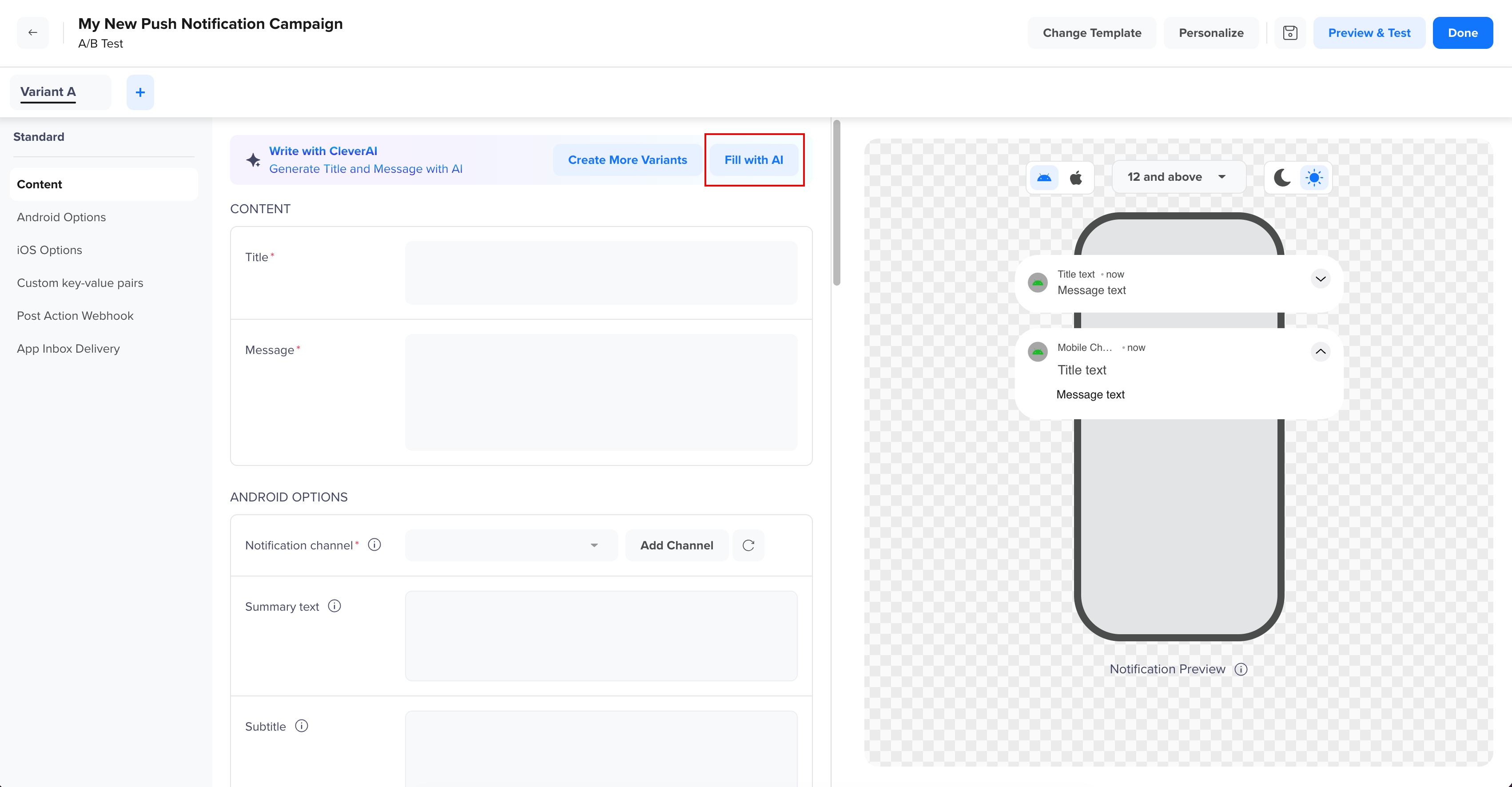The height and width of the screenshot is (787, 1512).
Task: Click app icon in expanded notification
Action: (1038, 352)
